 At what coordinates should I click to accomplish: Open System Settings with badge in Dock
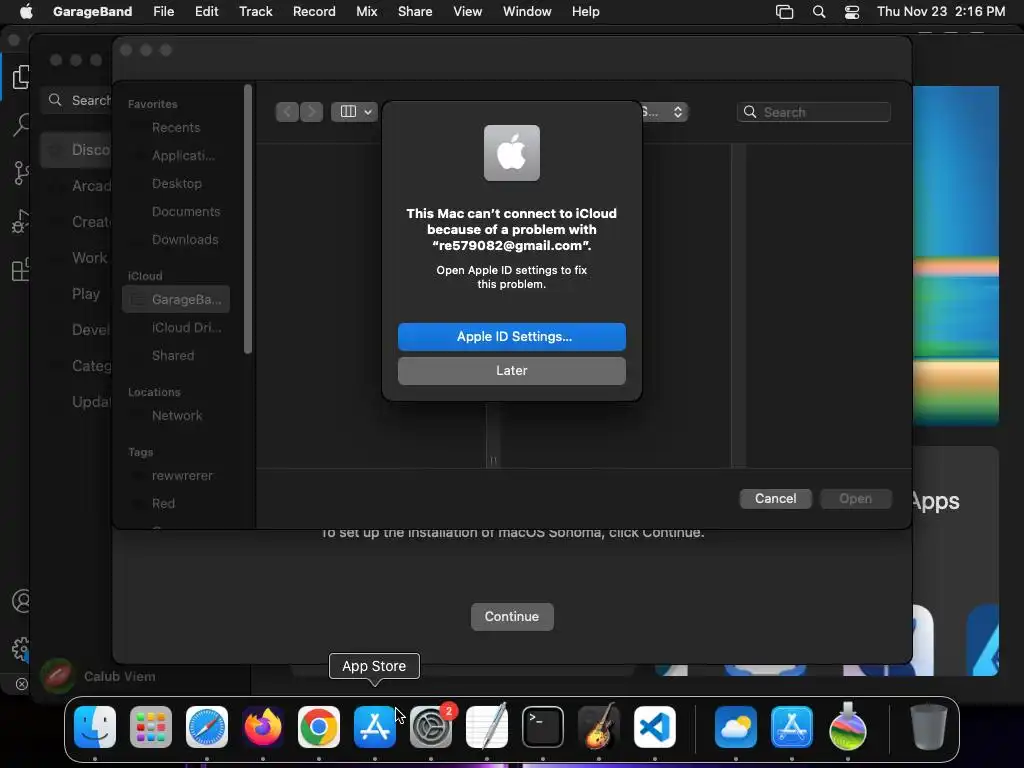tap(431, 727)
